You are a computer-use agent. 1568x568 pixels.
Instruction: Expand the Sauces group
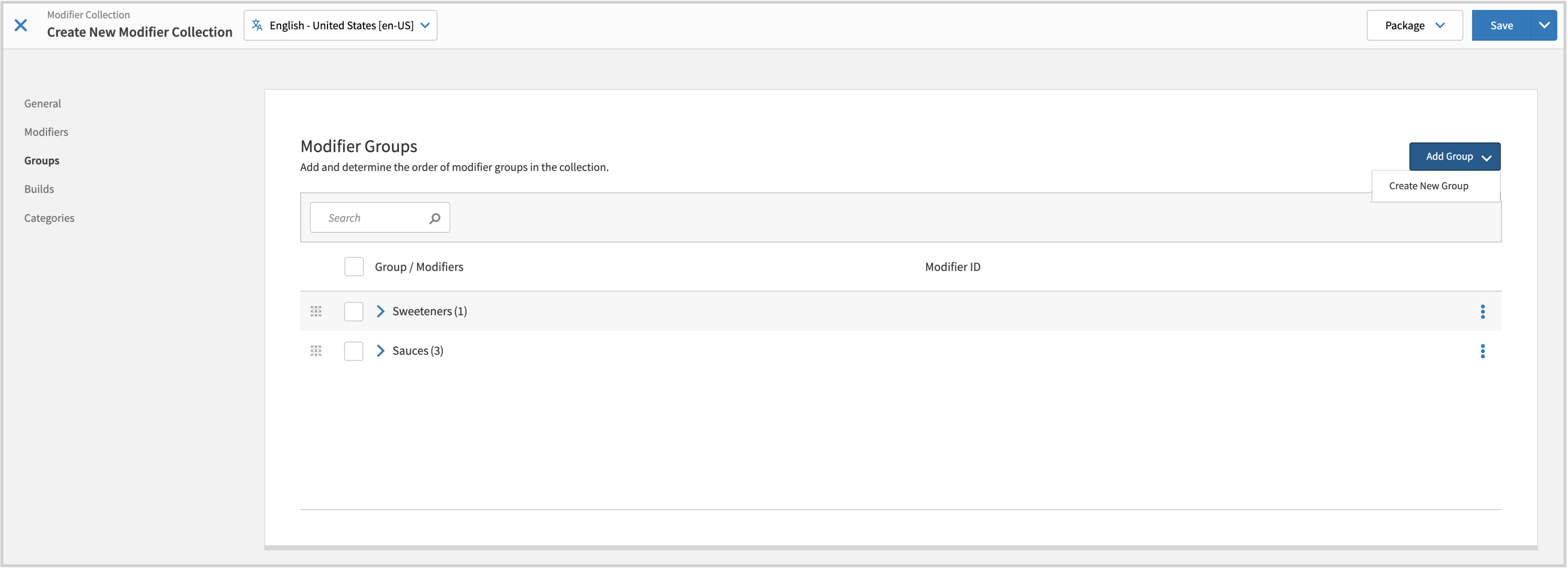pos(380,351)
